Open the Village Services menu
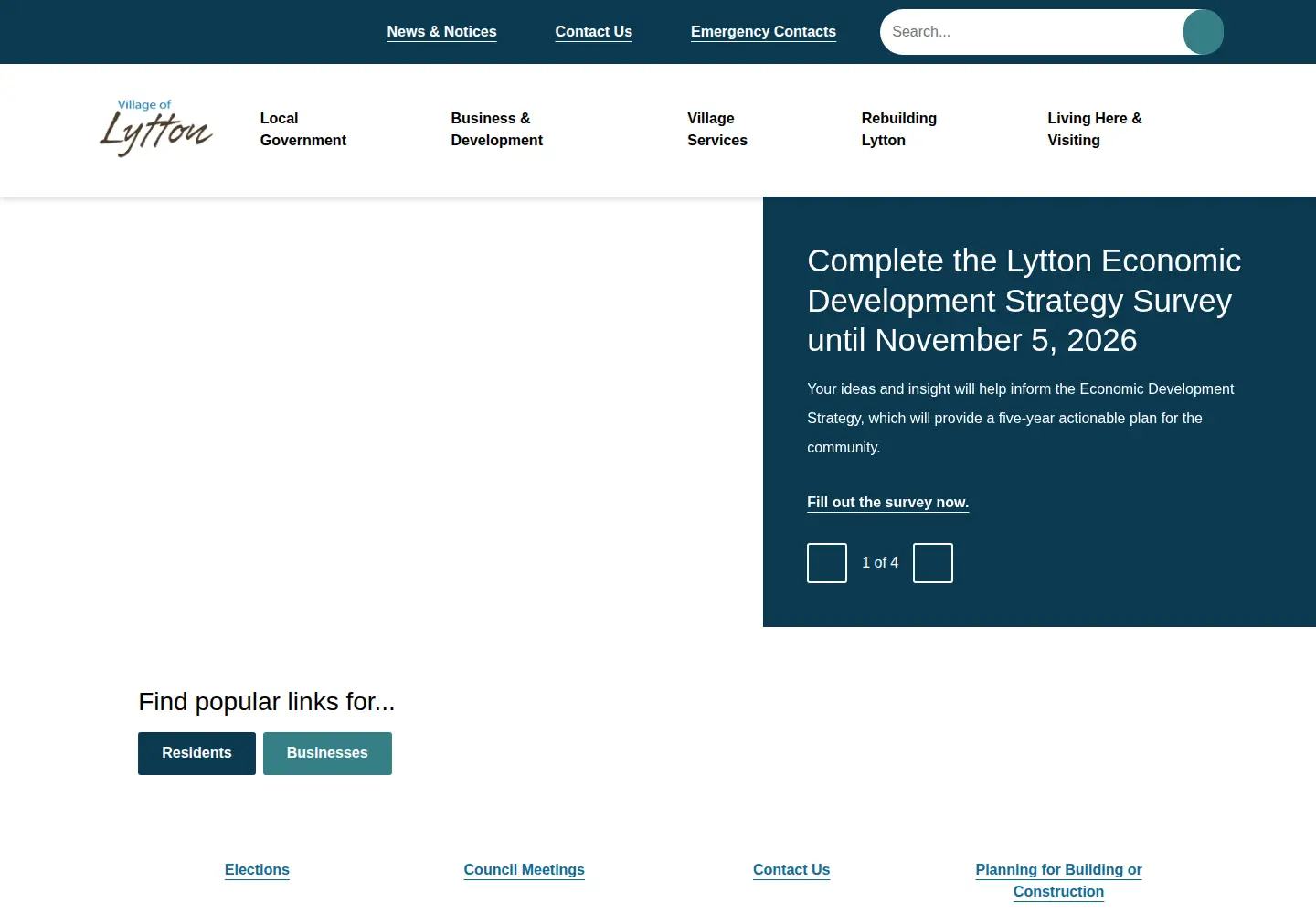 [x=717, y=130]
